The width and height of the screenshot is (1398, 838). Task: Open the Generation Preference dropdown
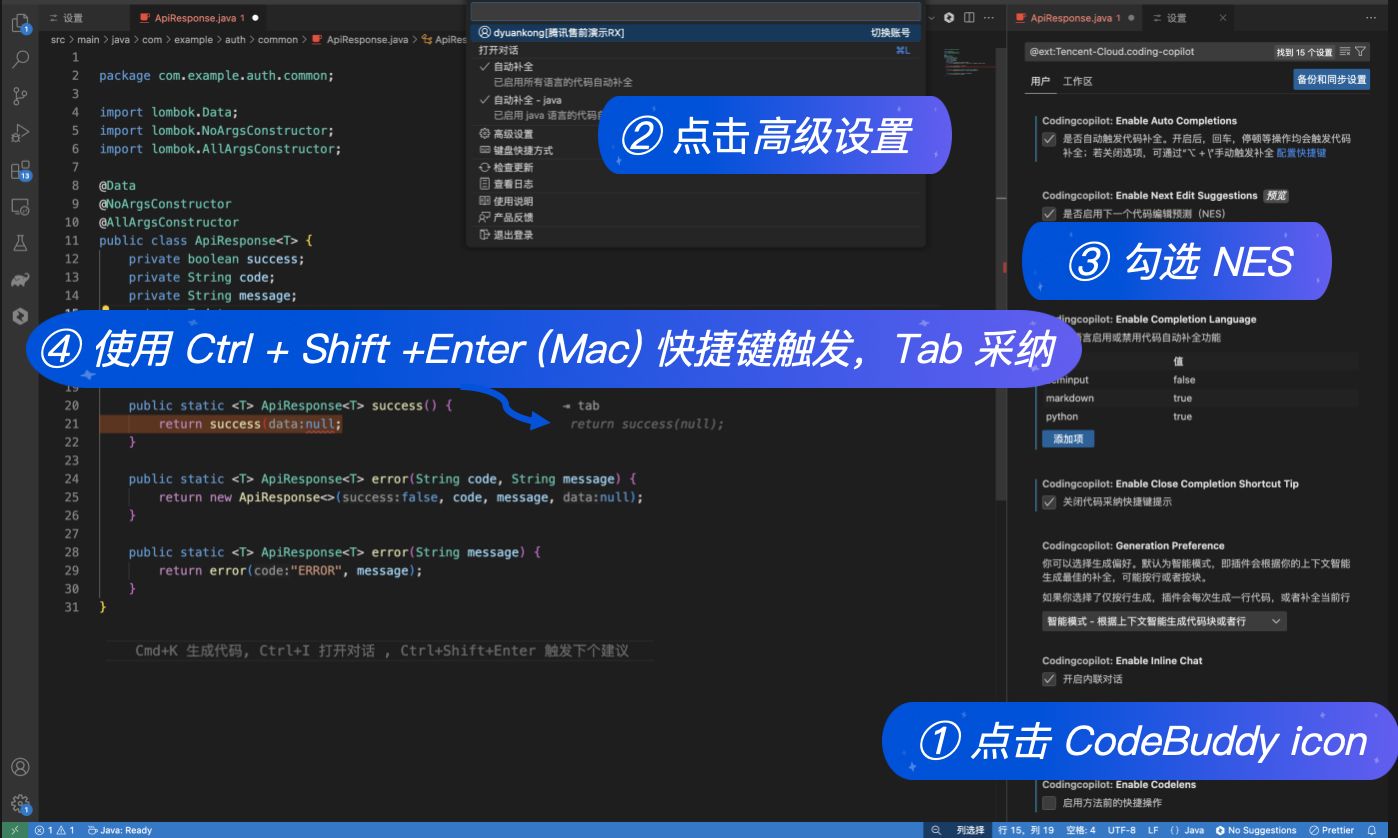pyautogui.click(x=1164, y=621)
